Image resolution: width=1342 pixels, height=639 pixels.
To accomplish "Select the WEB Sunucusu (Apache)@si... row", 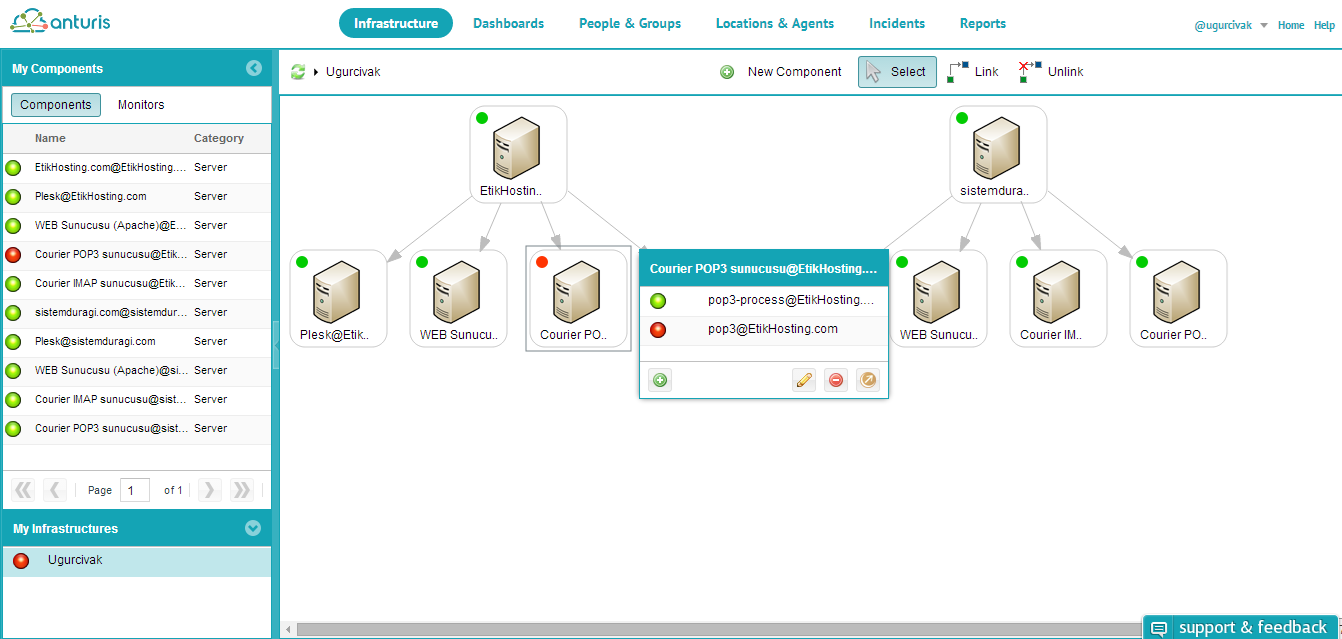I will pyautogui.click(x=137, y=371).
